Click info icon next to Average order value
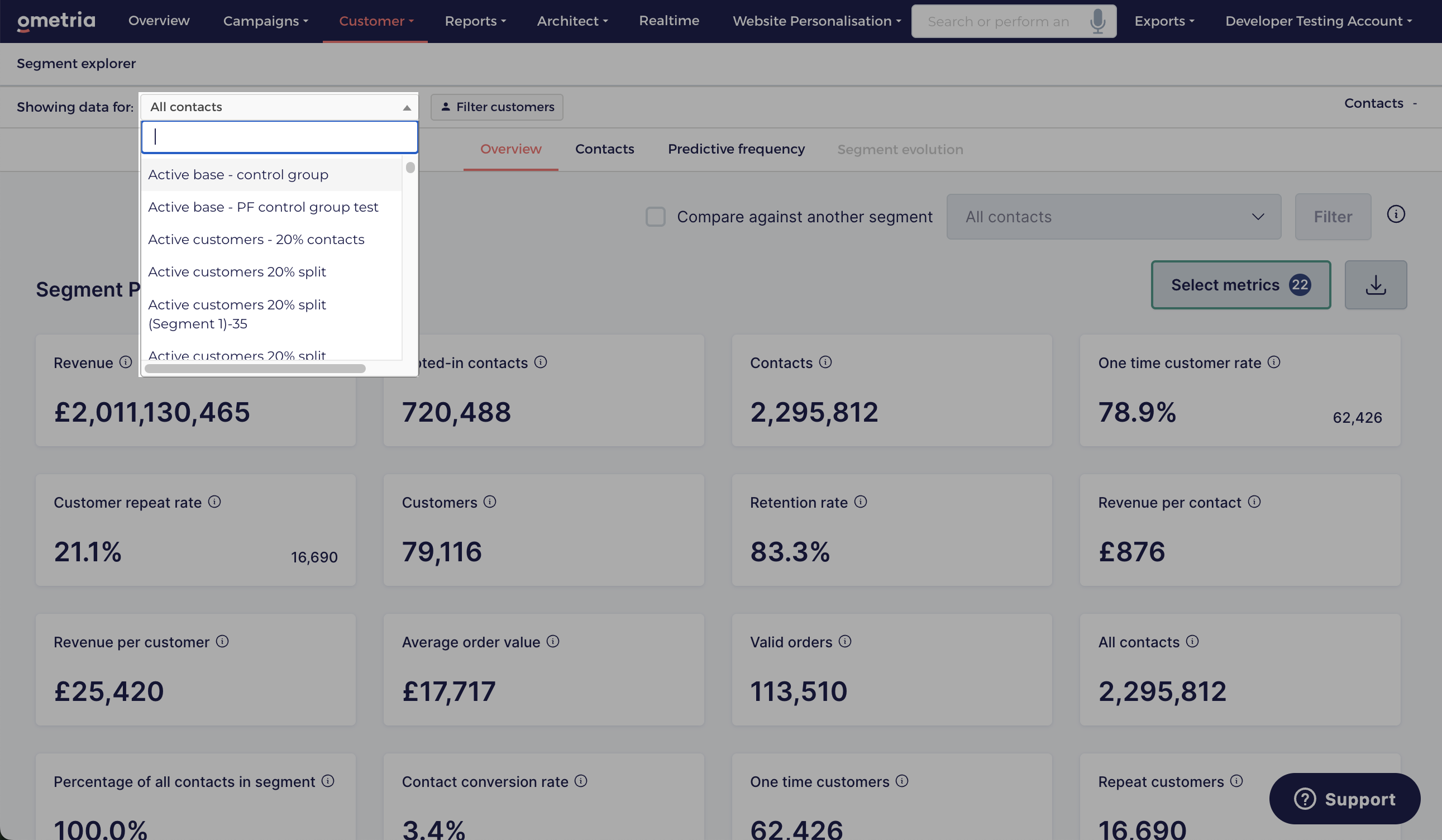 [x=552, y=641]
